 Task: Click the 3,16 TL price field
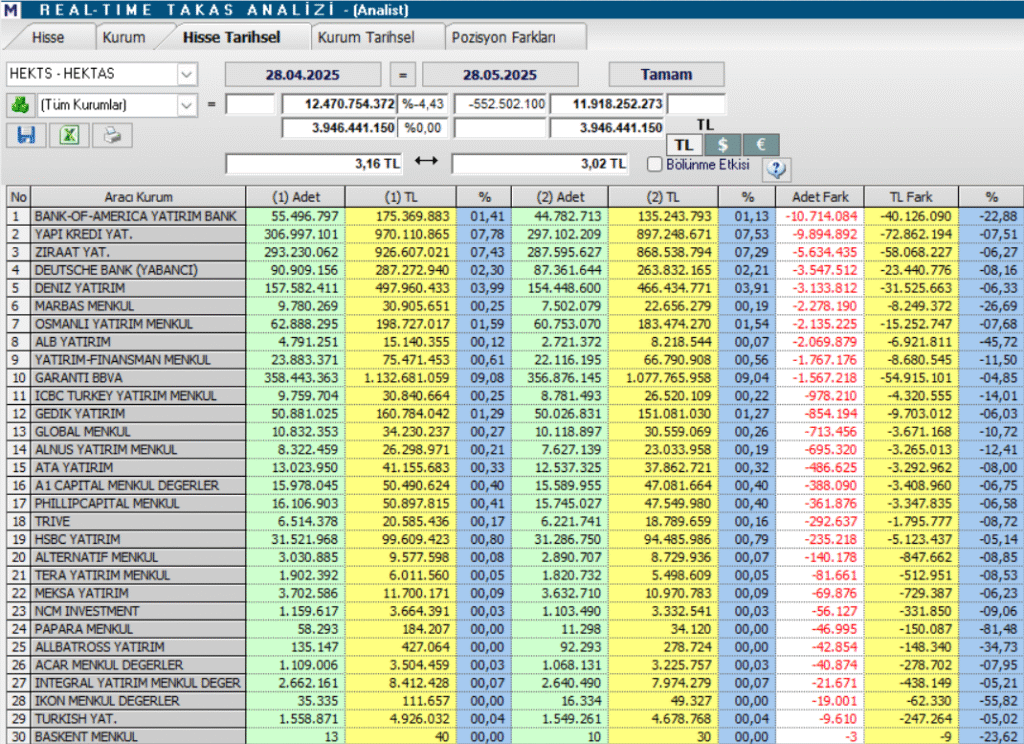point(313,164)
